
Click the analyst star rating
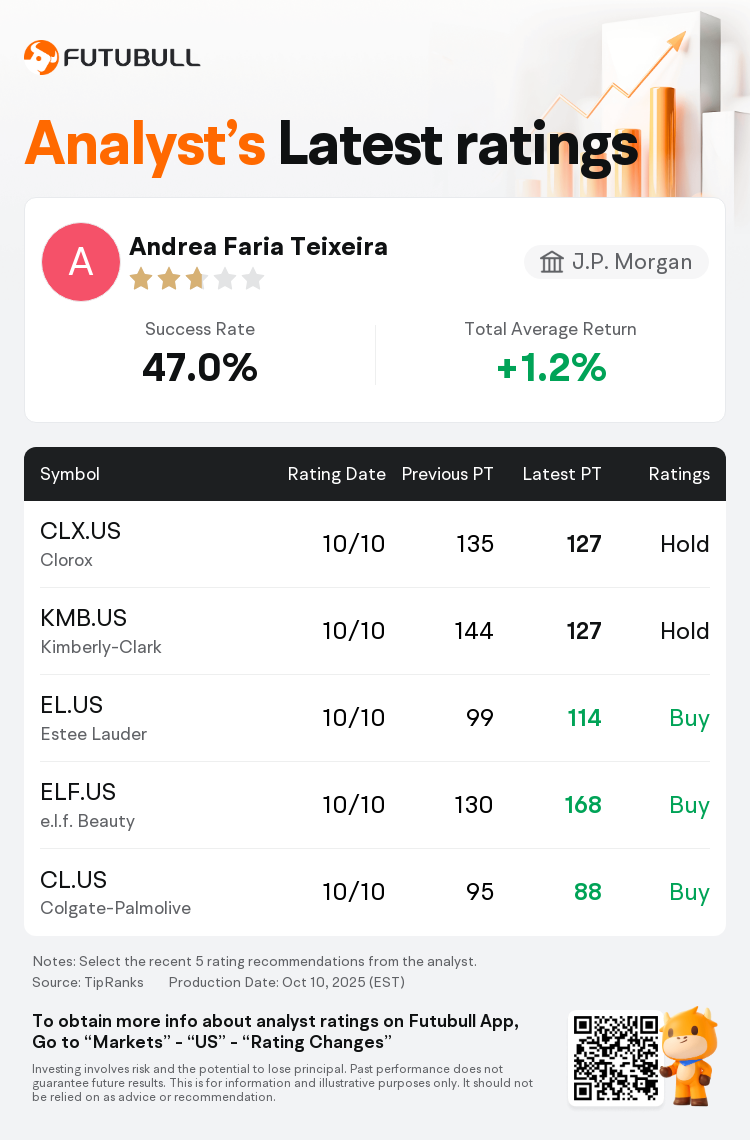pos(196,279)
